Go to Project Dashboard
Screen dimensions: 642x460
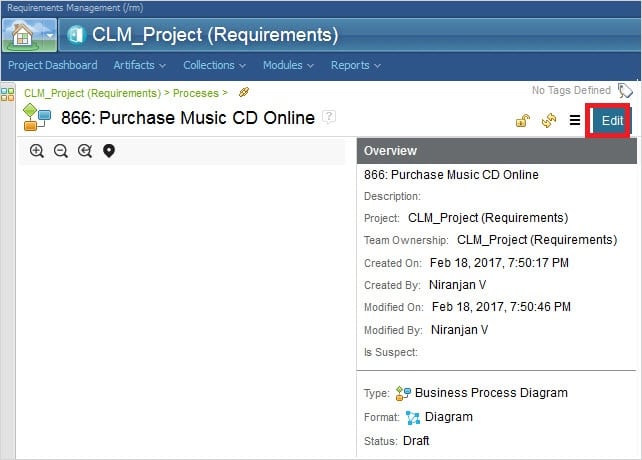pyautogui.click(x=53, y=65)
